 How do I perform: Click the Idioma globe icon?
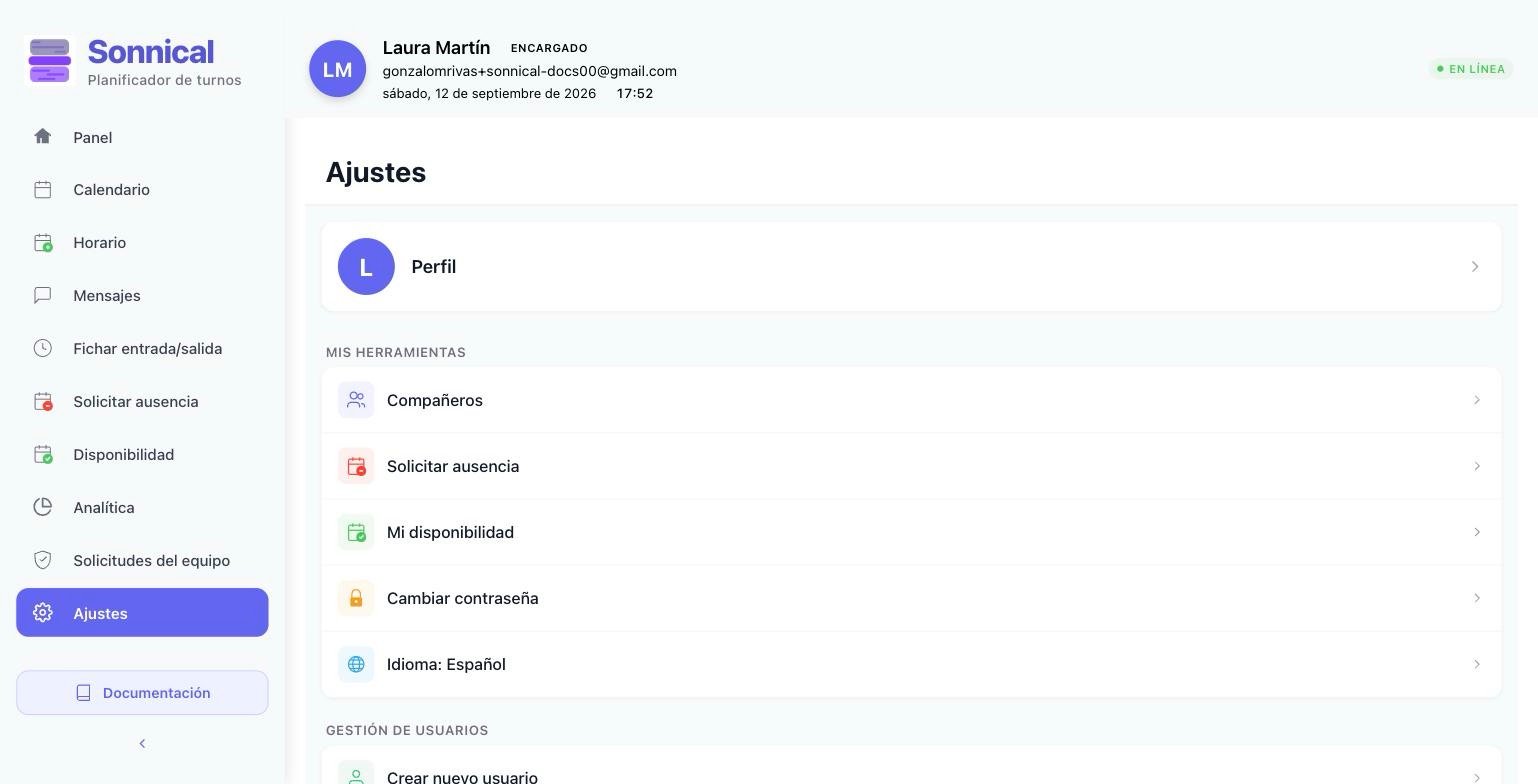(x=356, y=664)
